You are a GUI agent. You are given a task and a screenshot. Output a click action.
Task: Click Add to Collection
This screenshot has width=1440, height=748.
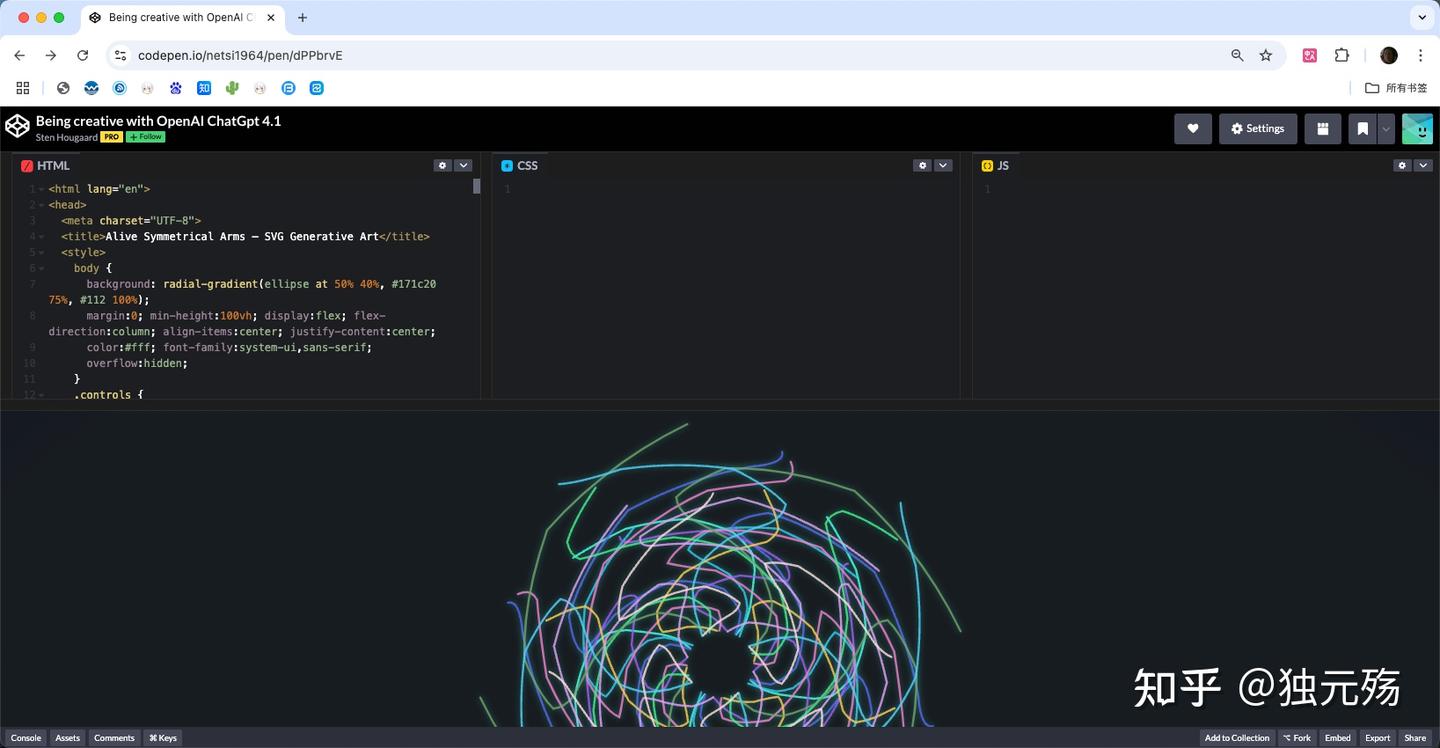pos(1237,738)
